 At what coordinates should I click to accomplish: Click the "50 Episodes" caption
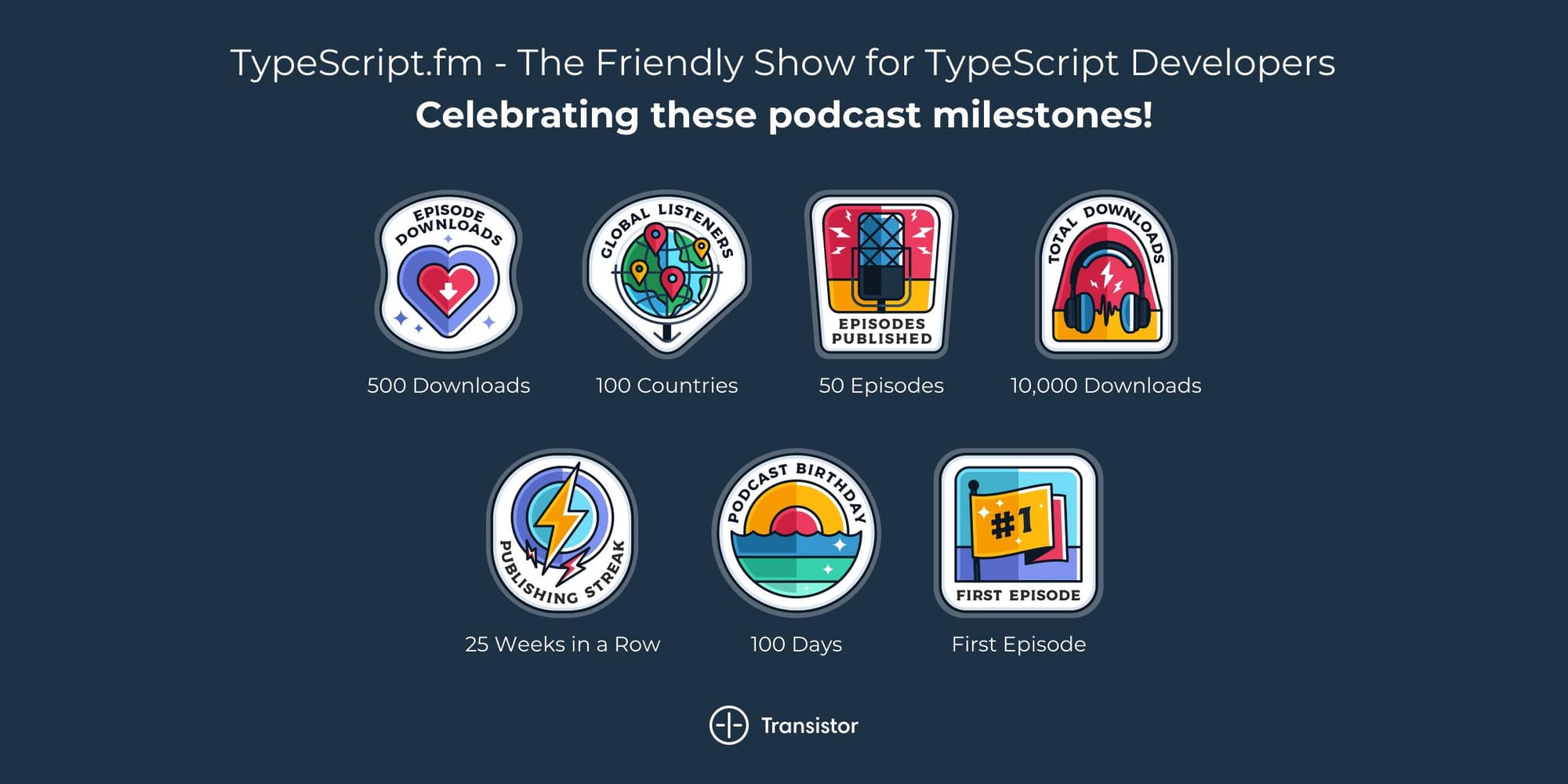(x=881, y=386)
